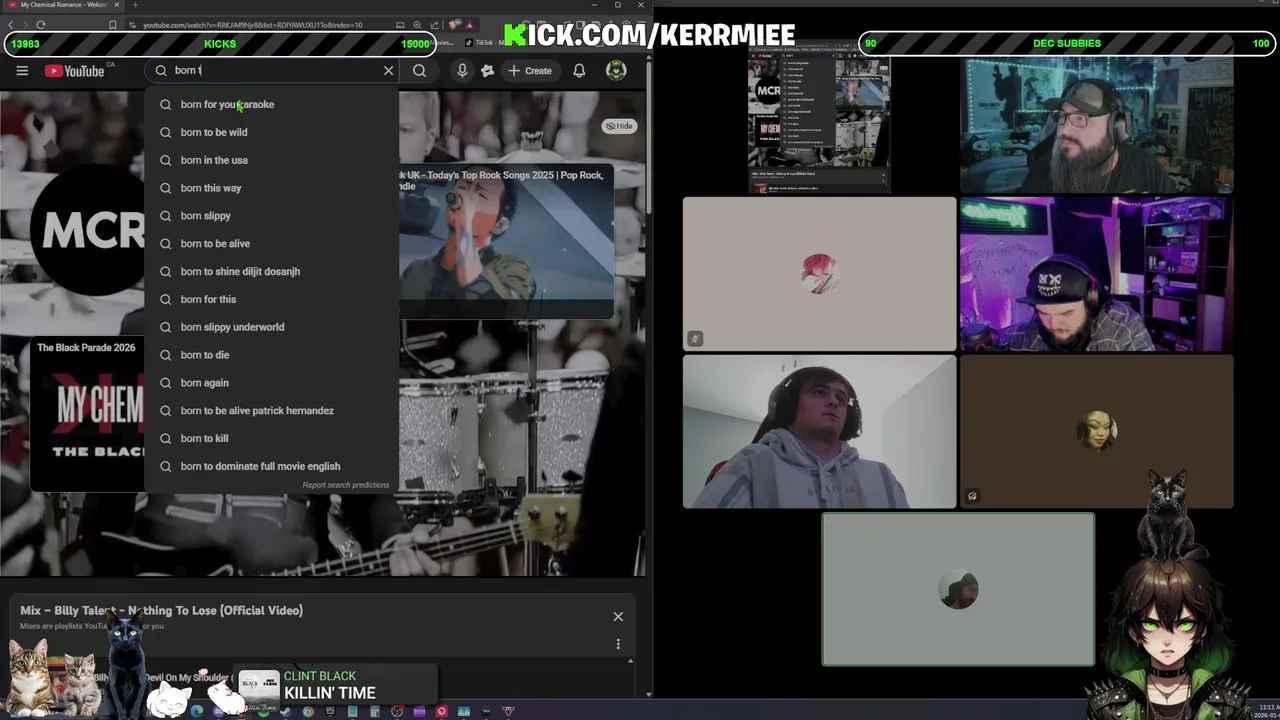Reload the page with the refresh icon

coord(41,25)
